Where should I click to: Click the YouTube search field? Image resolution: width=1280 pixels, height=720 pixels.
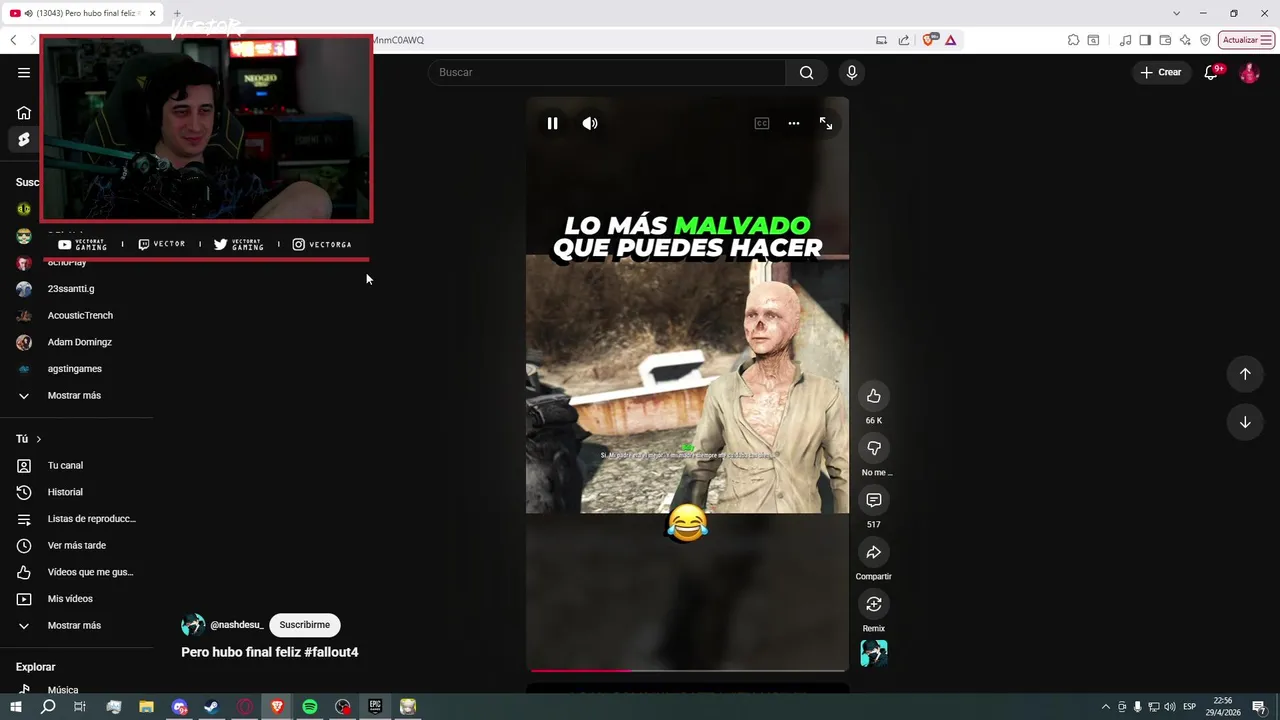click(607, 72)
